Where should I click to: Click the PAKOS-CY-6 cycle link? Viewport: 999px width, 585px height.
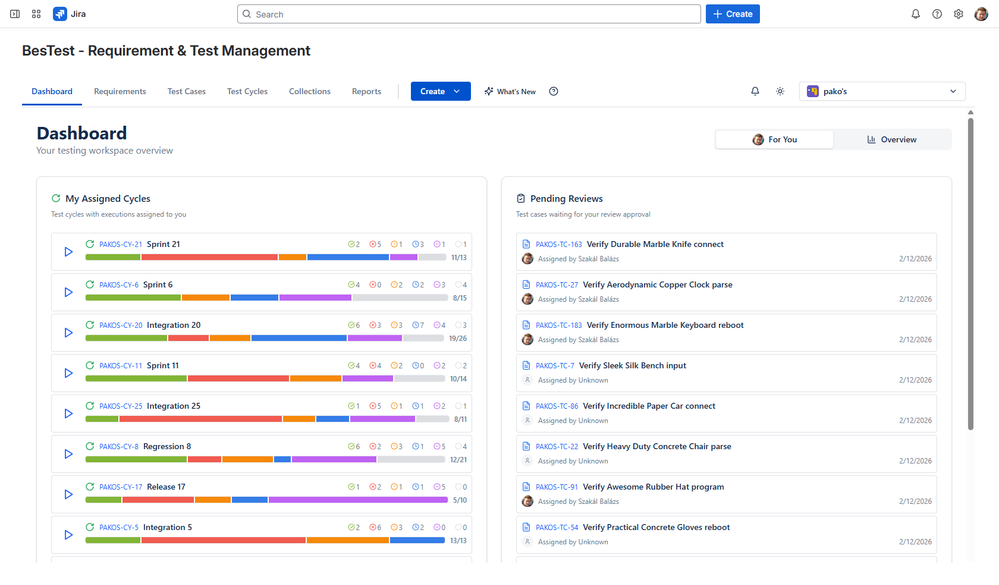tap(119, 285)
